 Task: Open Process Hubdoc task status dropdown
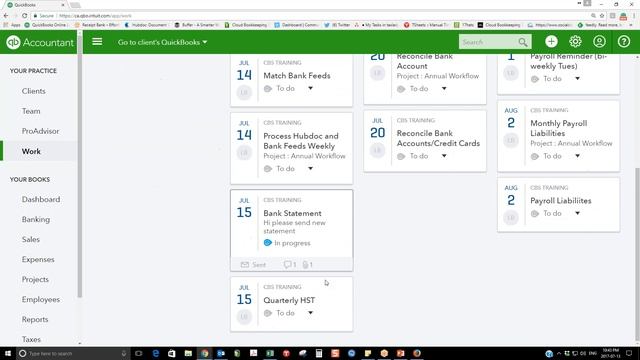[x=310, y=169]
